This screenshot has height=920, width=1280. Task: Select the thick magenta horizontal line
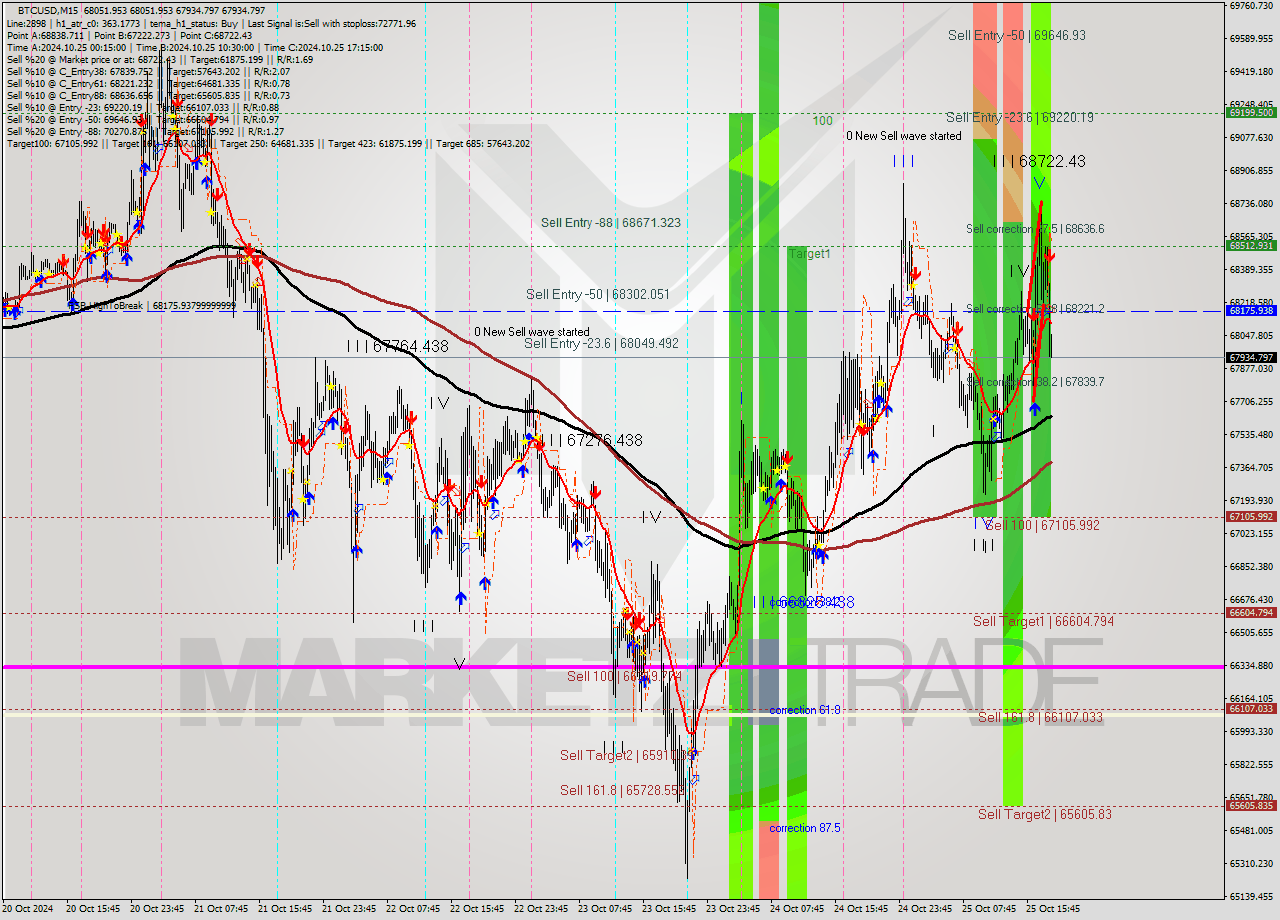pos(612,667)
